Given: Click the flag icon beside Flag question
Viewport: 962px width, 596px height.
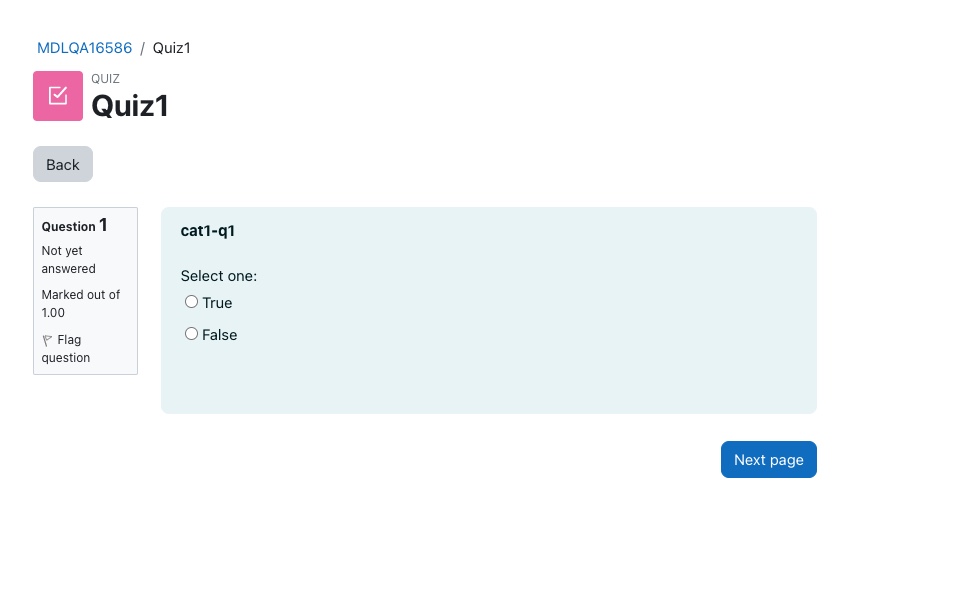Looking at the screenshot, I should point(47,340).
